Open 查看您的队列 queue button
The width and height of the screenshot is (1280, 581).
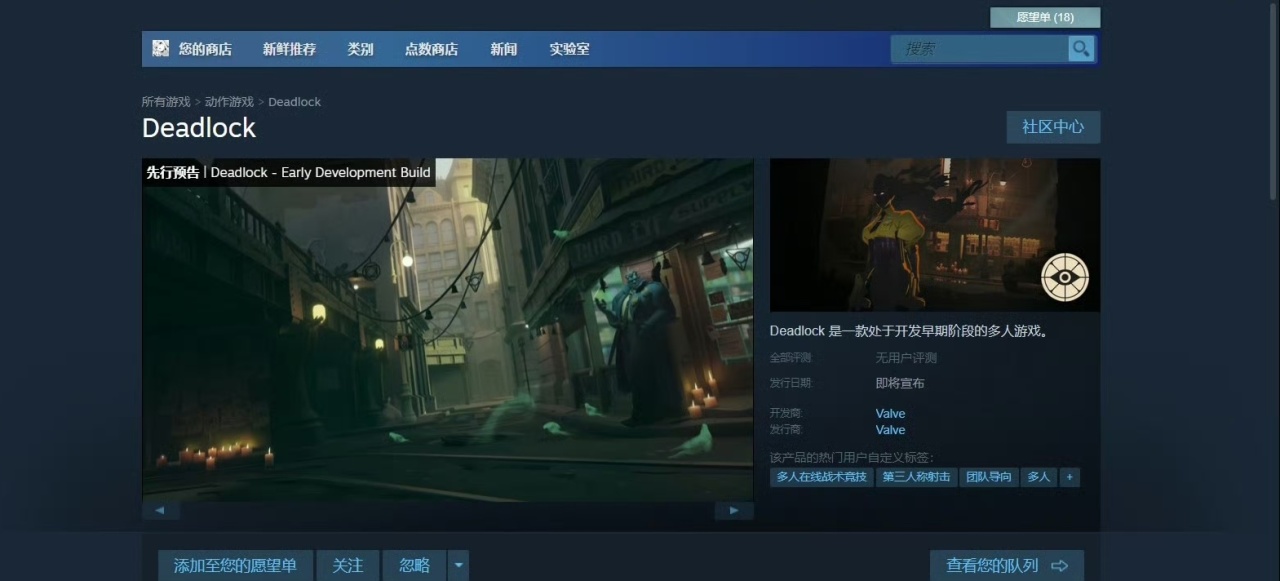(1007, 566)
